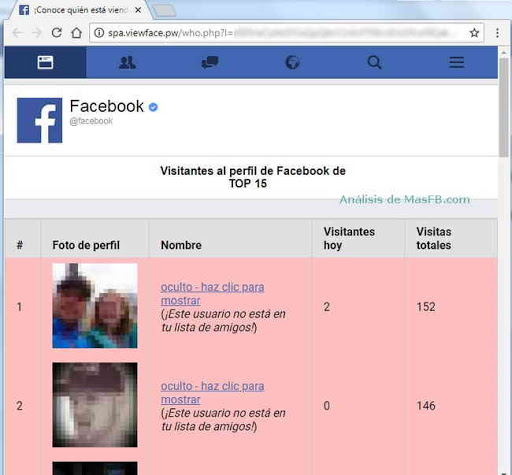Click 'oculto - haz clic para mostrar' in row 2
Image resolution: width=512 pixels, height=475 pixels.
(x=212, y=393)
